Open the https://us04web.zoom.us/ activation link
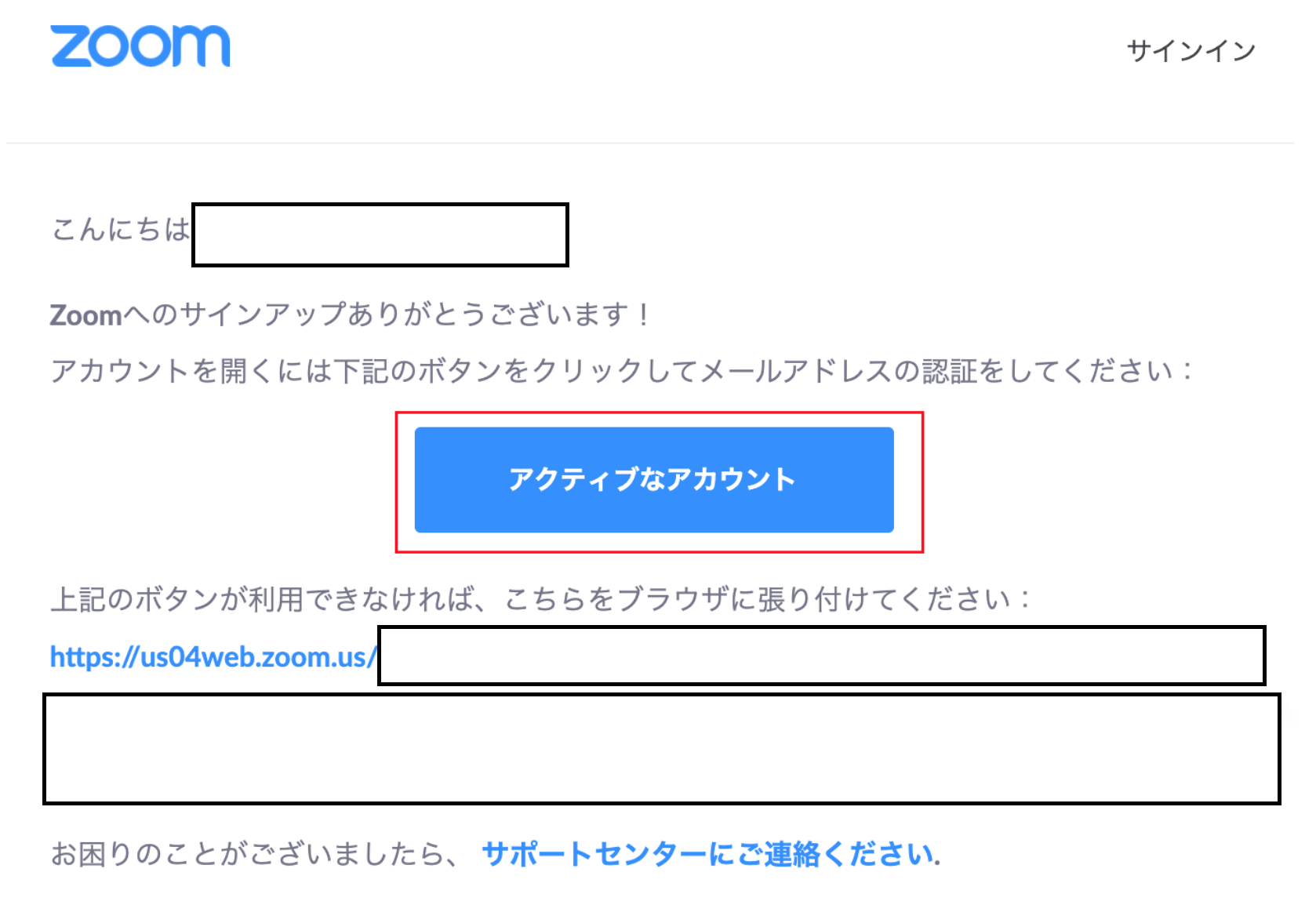The image size is (1316, 905). click(x=212, y=657)
